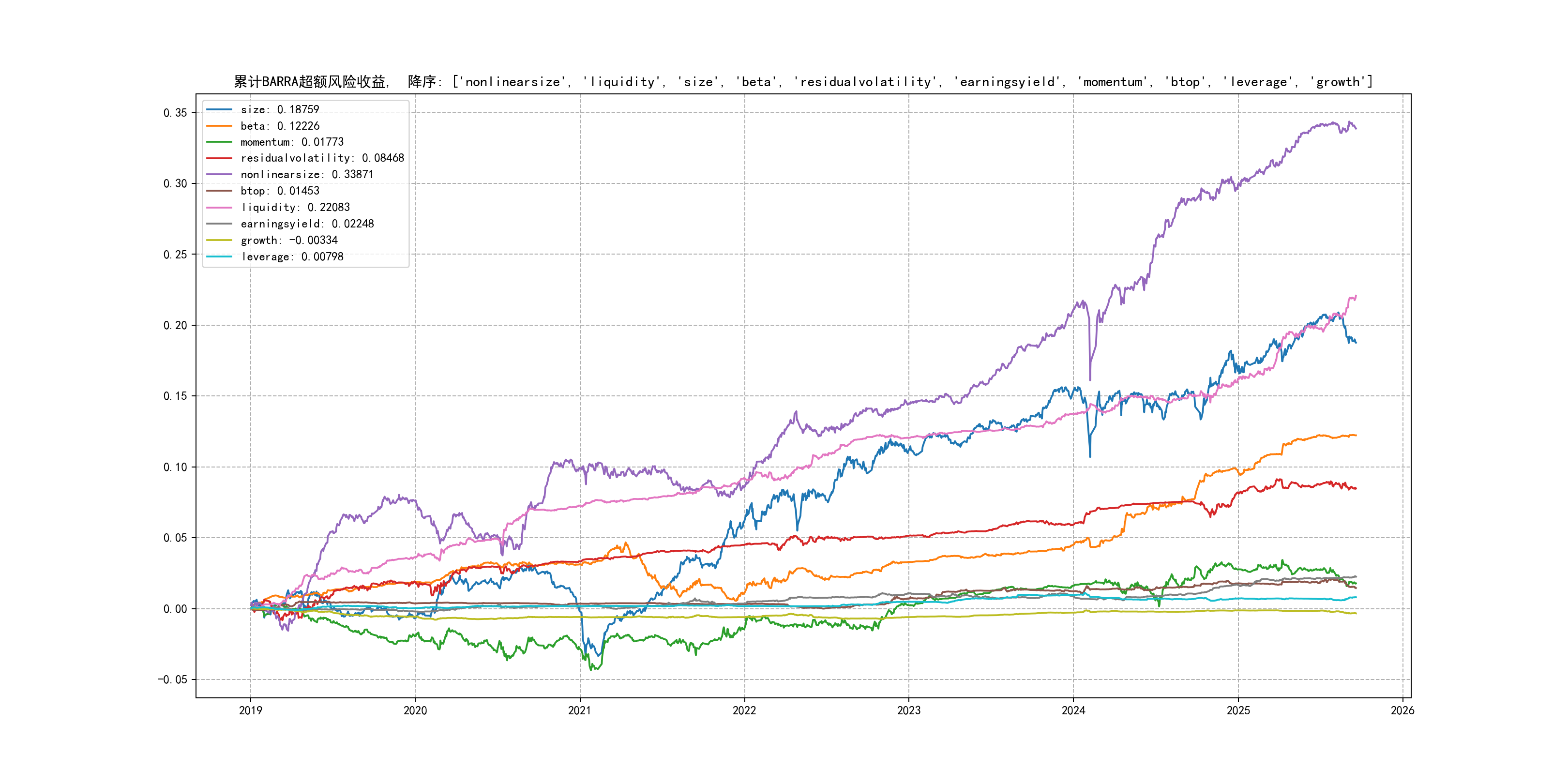The height and width of the screenshot is (784, 1568).
Task: Click the 2024 x-axis tick label
Action: click(x=1073, y=710)
